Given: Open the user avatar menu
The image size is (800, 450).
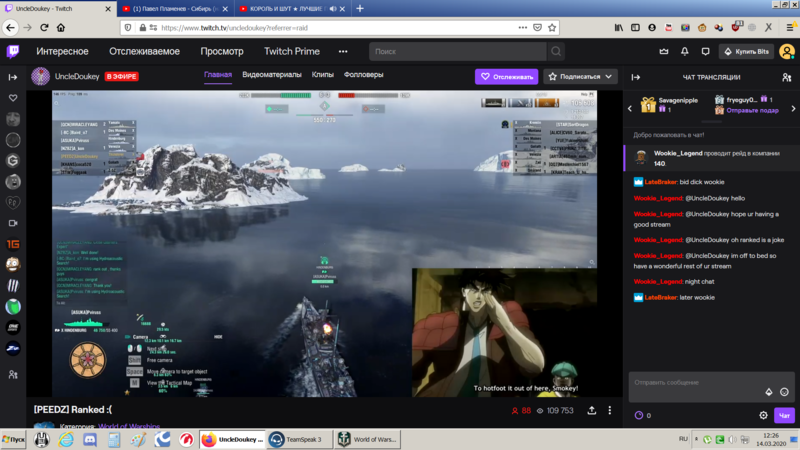Looking at the screenshot, I should pos(787,52).
